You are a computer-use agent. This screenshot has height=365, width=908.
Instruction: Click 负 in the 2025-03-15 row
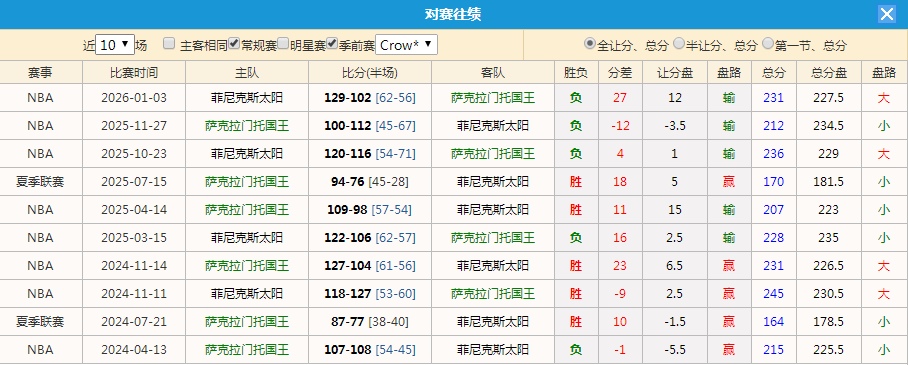click(x=576, y=238)
